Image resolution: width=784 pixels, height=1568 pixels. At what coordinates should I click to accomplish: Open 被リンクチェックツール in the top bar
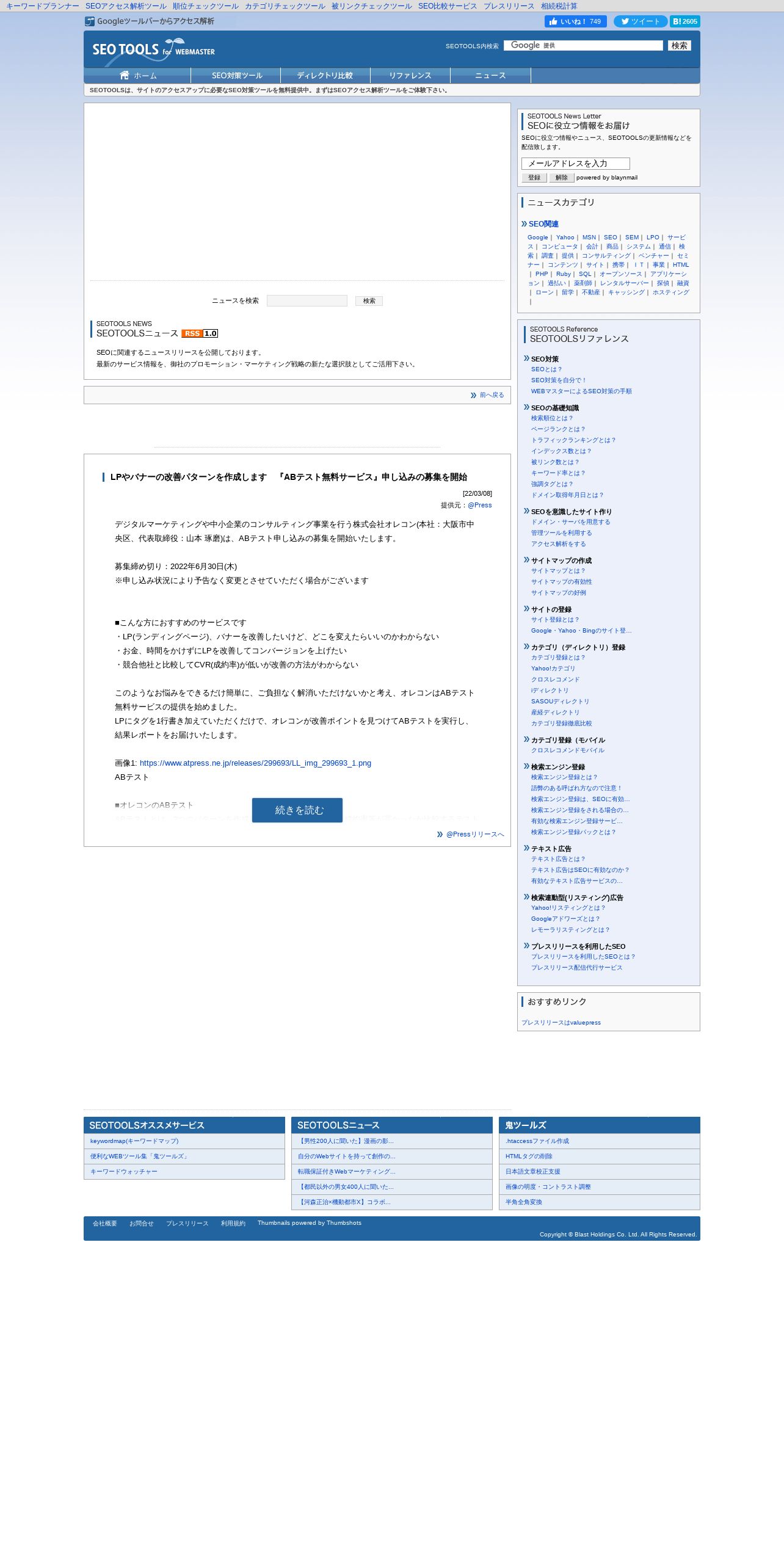(x=371, y=6)
